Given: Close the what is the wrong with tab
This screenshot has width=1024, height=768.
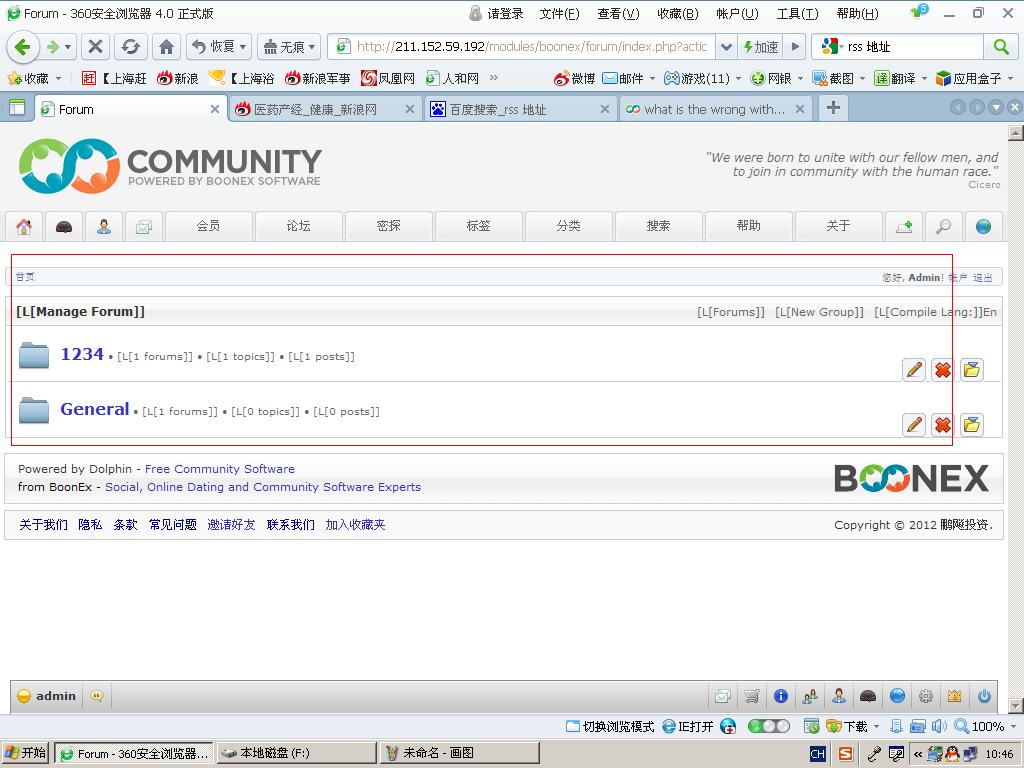Looking at the screenshot, I should tap(800, 110).
